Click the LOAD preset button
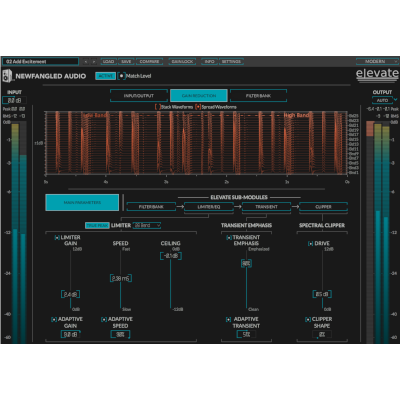Image resolution: width=400 pixels, height=400 pixels. point(108,62)
